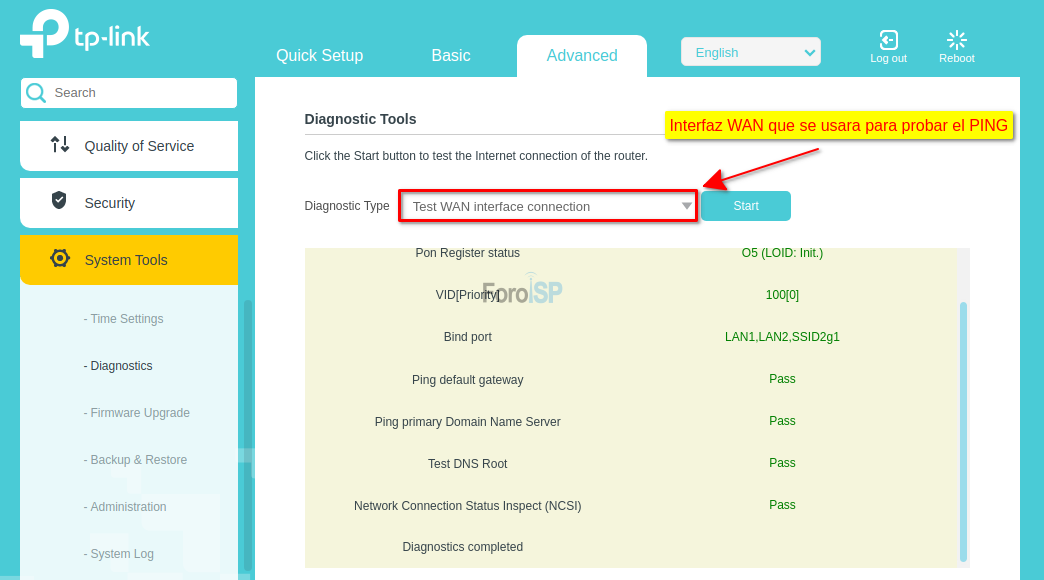Click the Log out icon
This screenshot has width=1044, height=580.
click(x=888, y=40)
